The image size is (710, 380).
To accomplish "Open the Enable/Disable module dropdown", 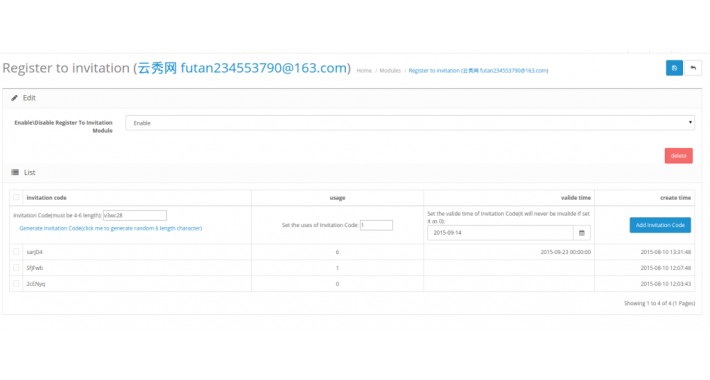I will 410,123.
